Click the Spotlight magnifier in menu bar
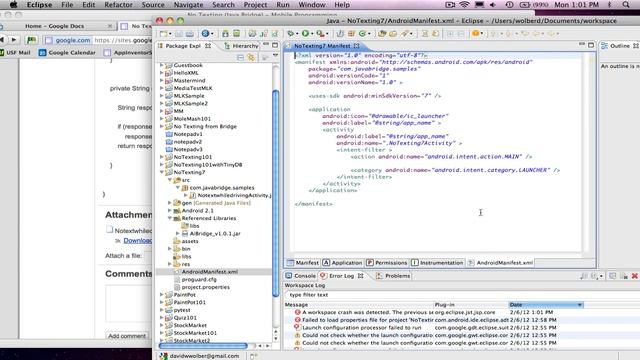This screenshot has width=640, height=360. 626,5
